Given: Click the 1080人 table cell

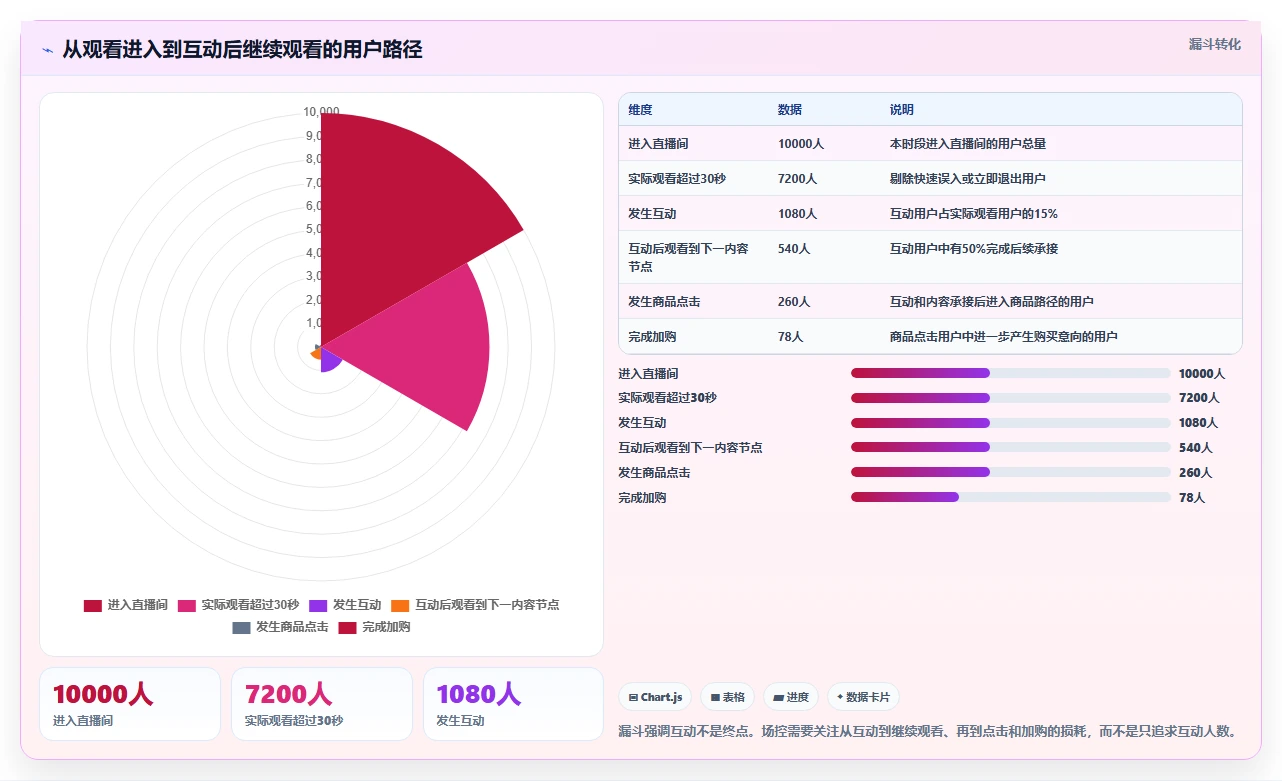Looking at the screenshot, I should 798,214.
